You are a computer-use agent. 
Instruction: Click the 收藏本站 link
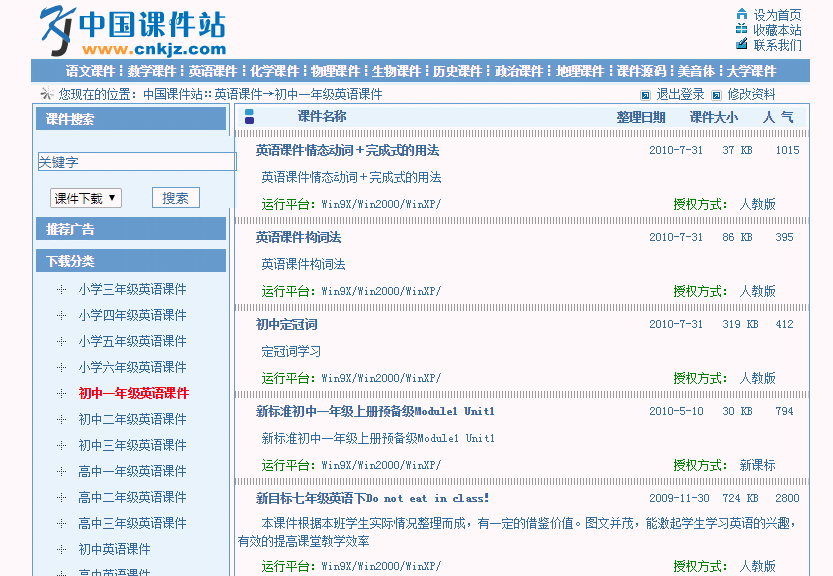pyautogui.click(x=777, y=30)
